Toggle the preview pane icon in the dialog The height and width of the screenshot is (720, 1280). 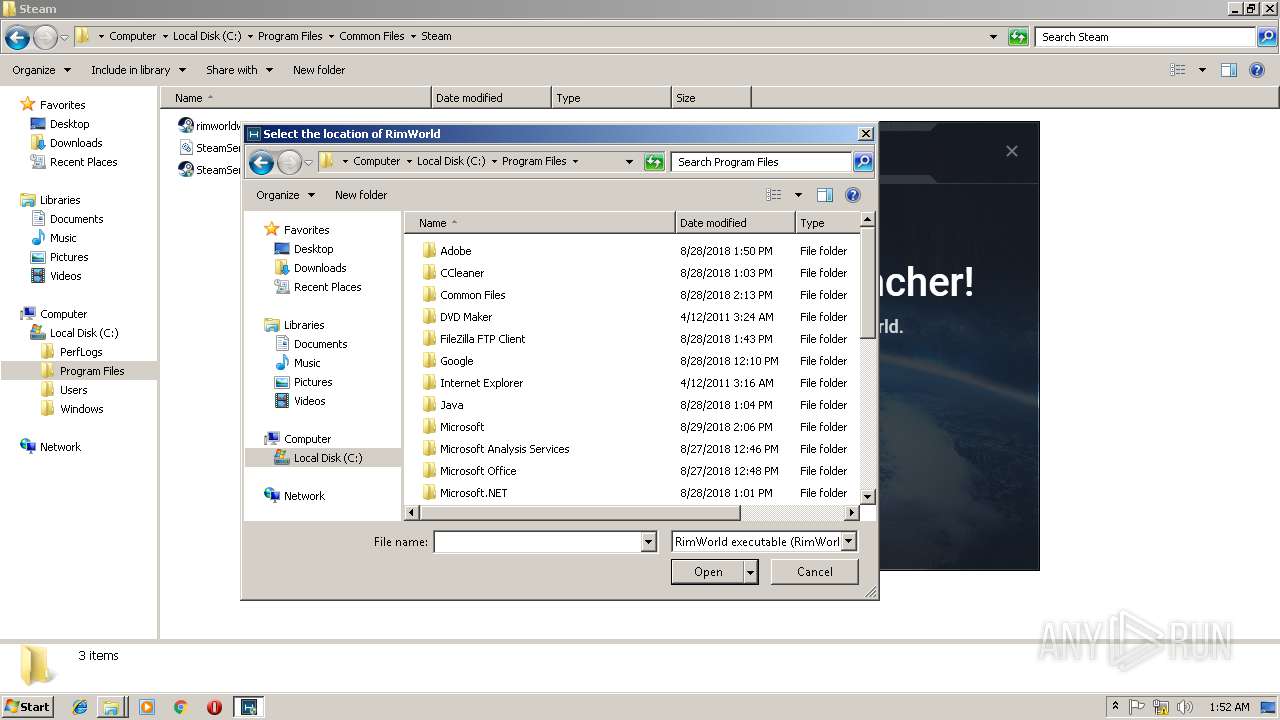pos(825,195)
